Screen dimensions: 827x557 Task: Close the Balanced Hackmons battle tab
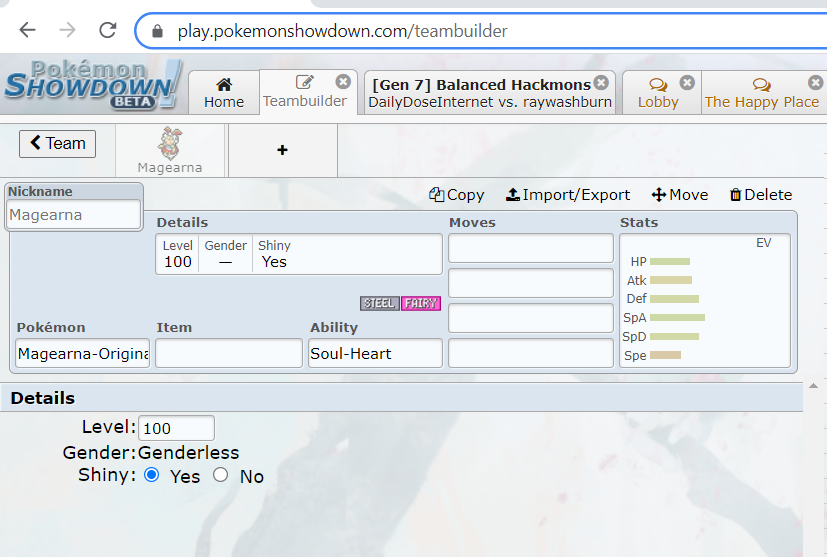coord(601,82)
